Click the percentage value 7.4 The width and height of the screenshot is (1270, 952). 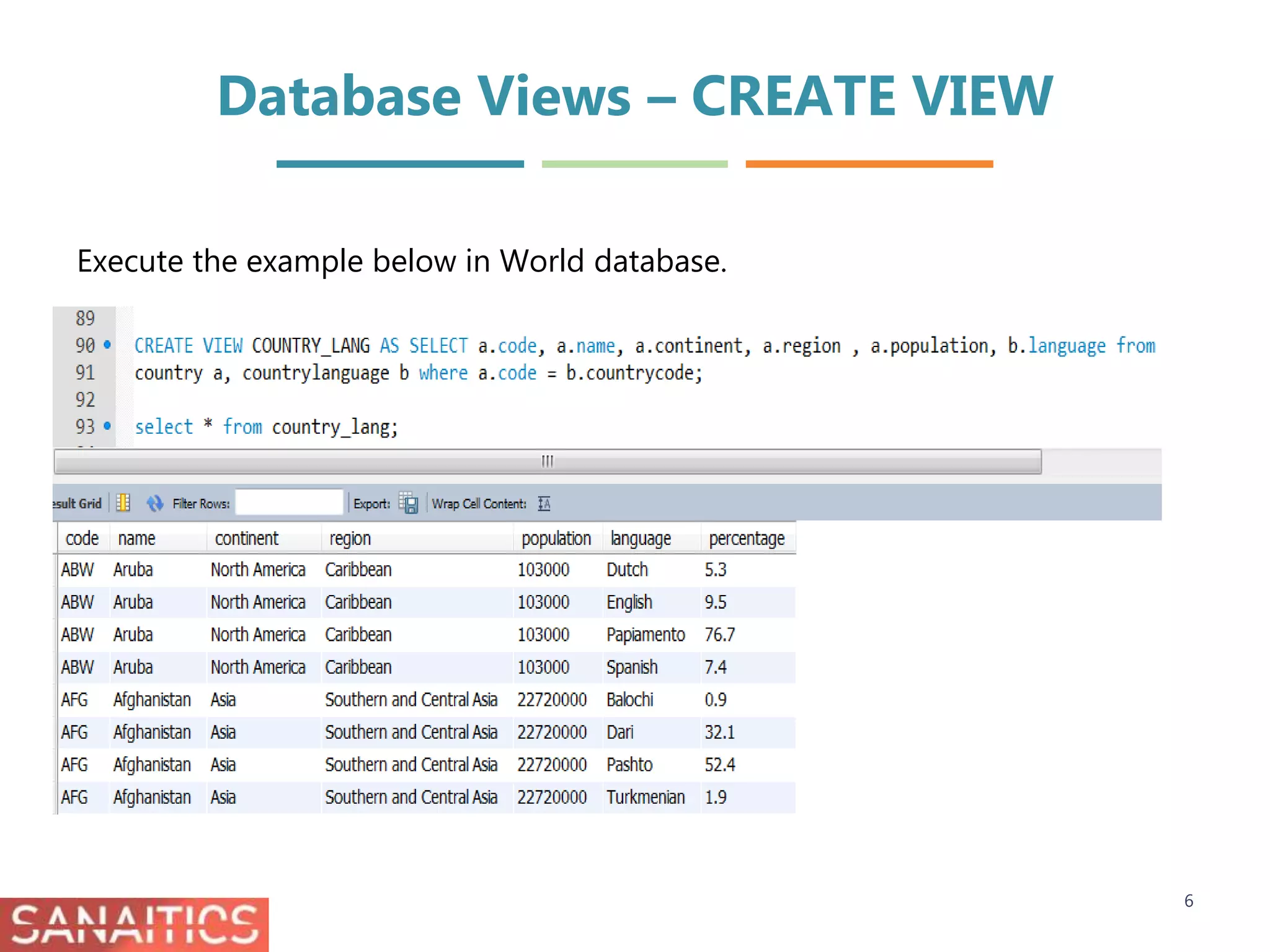[715, 667]
